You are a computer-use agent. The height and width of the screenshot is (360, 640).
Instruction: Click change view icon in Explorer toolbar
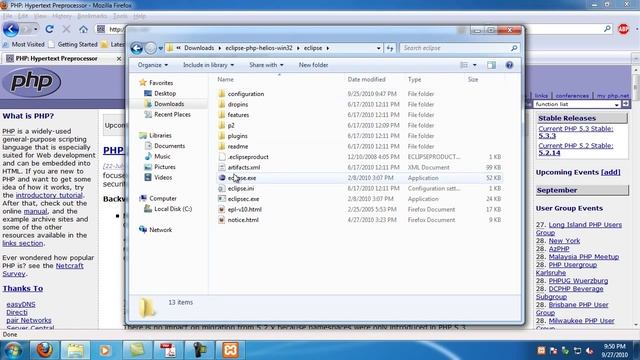point(464,65)
